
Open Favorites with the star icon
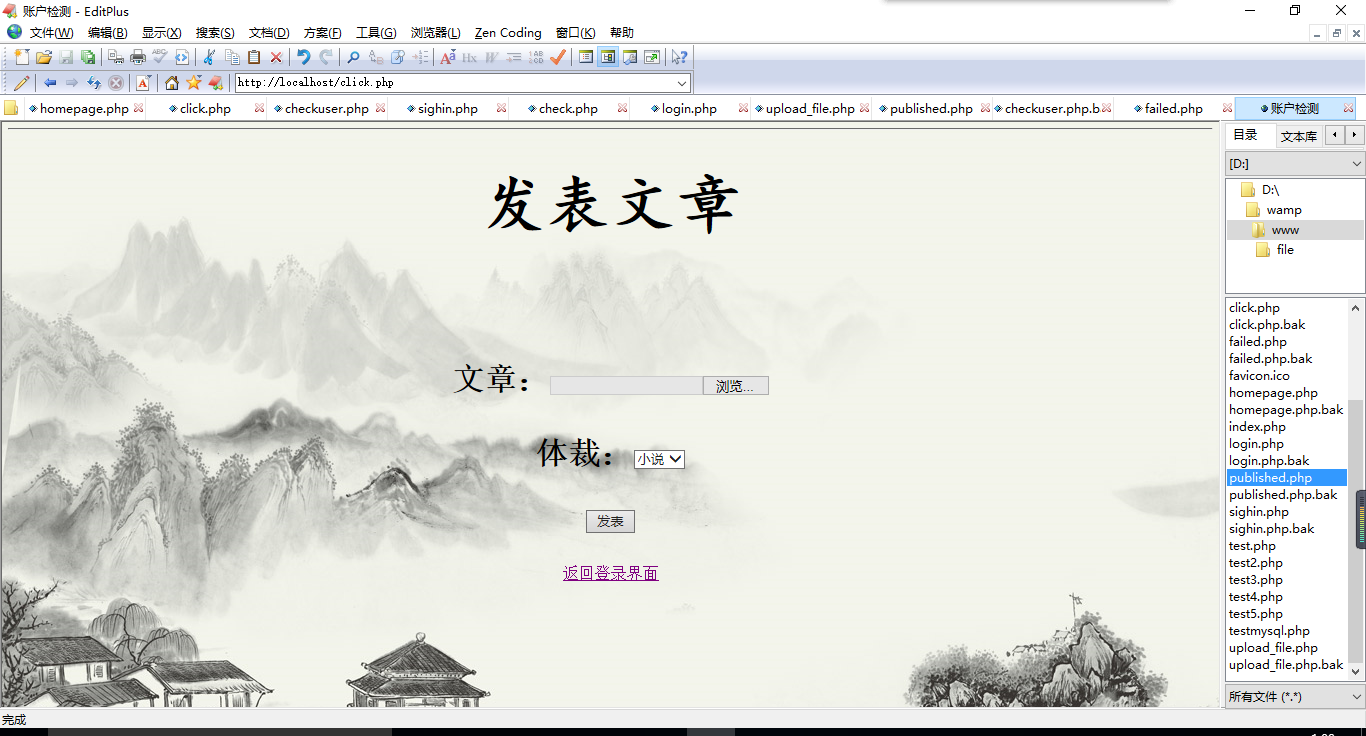194,83
